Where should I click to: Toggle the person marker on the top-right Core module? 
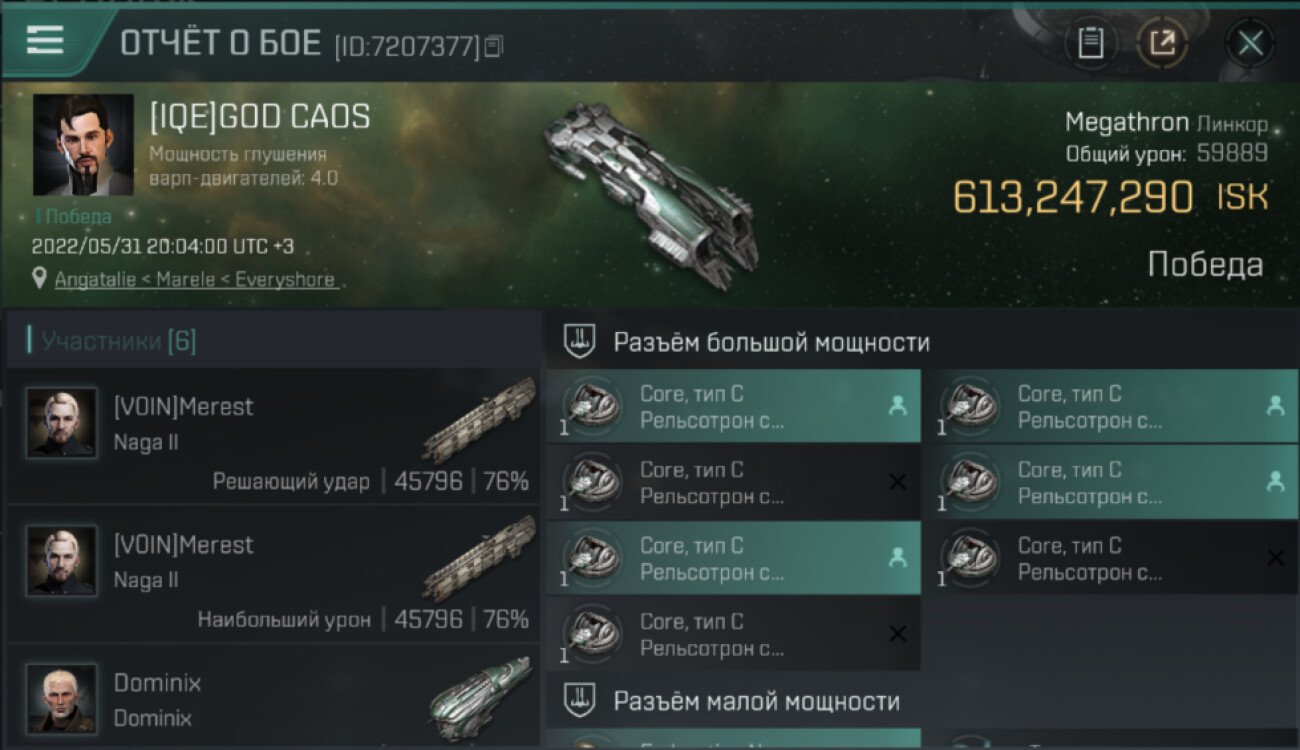[x=1274, y=405]
